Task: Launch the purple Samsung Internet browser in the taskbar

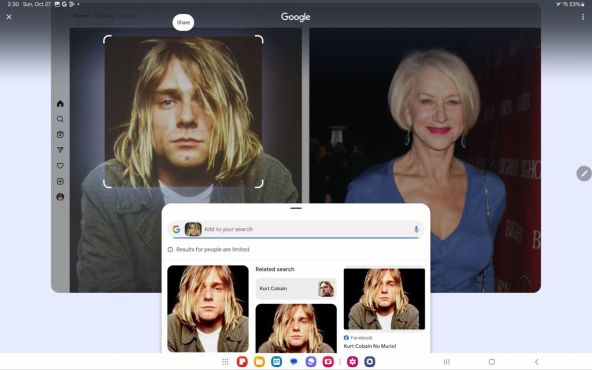Action: click(x=311, y=362)
